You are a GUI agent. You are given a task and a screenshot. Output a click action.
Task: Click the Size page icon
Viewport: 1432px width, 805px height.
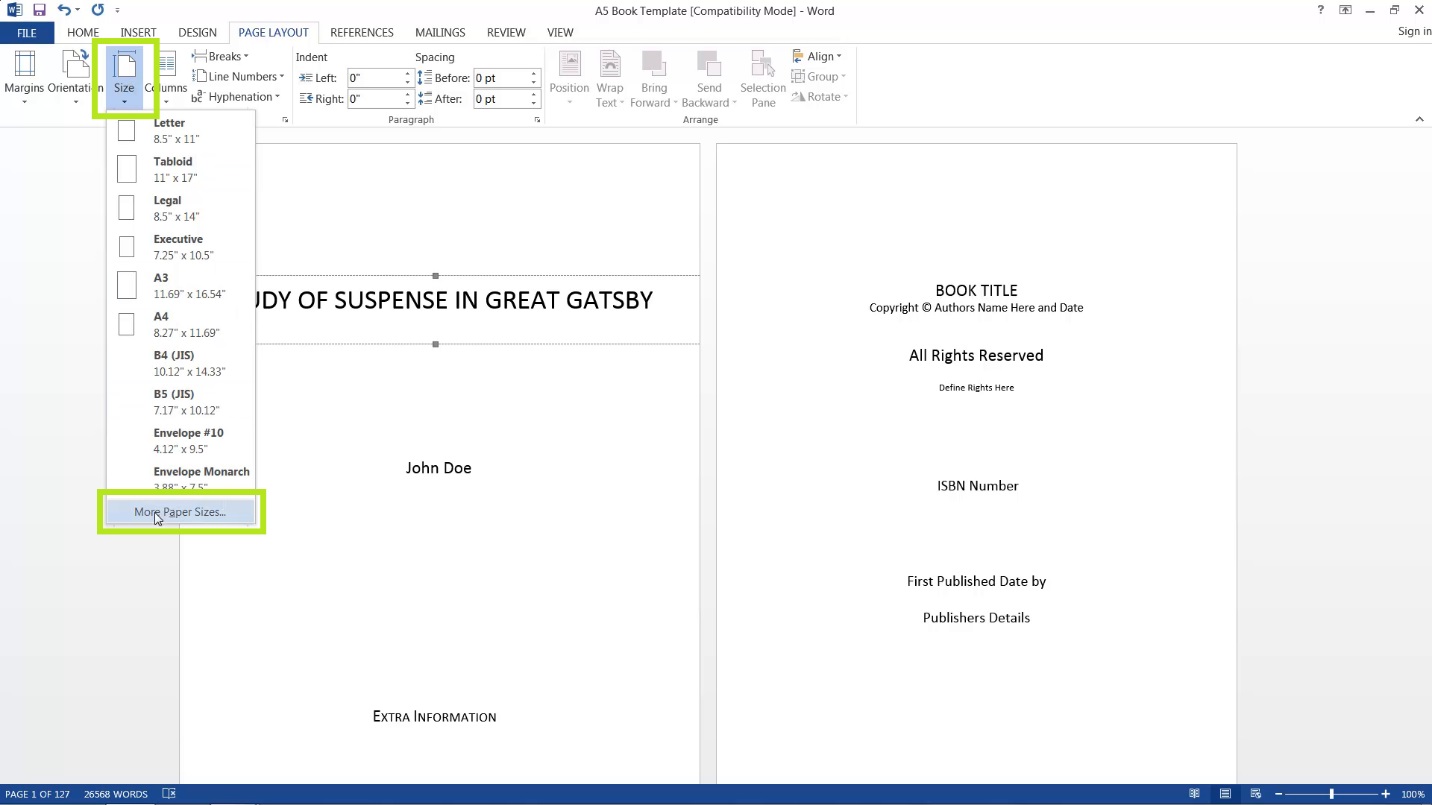pyautogui.click(x=124, y=65)
